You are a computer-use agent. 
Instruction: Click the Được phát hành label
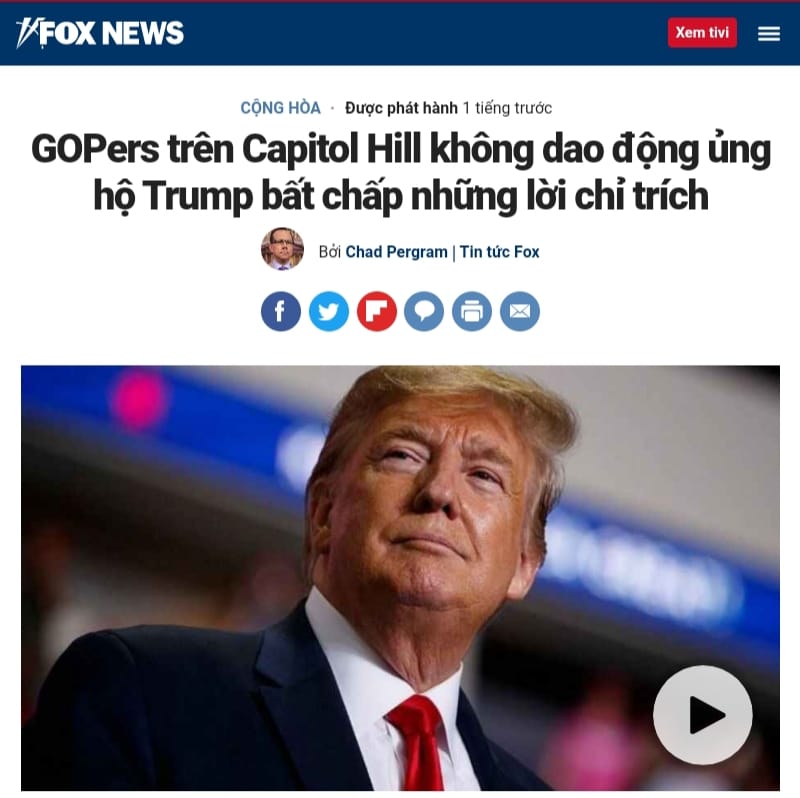click(x=401, y=108)
